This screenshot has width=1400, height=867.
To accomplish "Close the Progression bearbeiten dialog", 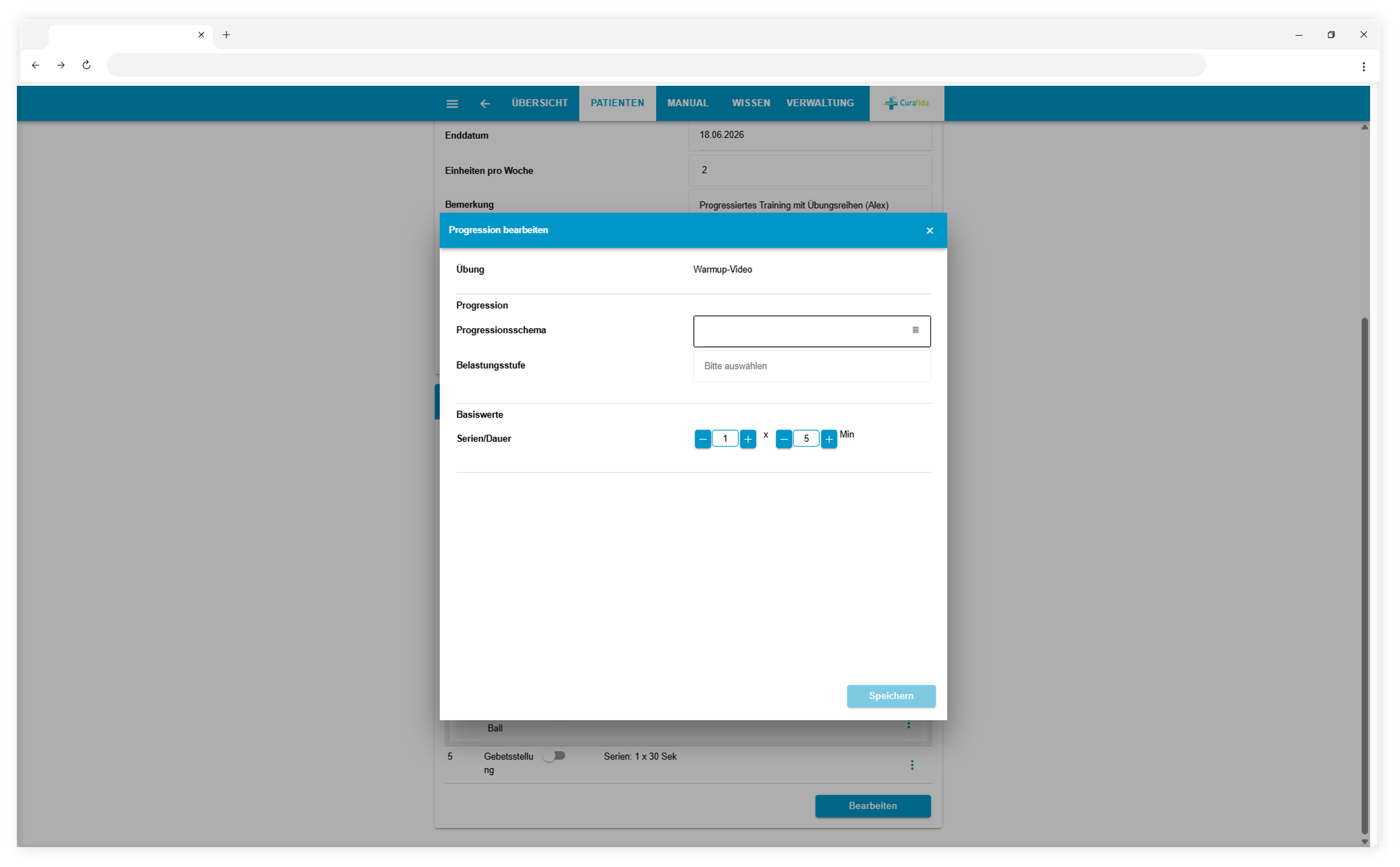I will pos(930,231).
